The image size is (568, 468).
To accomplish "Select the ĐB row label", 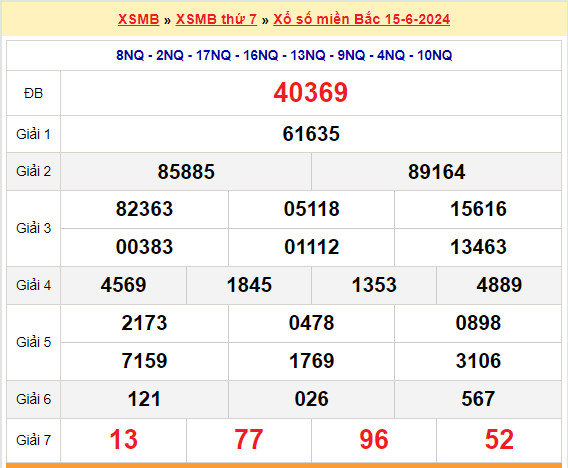I will click(33, 93).
